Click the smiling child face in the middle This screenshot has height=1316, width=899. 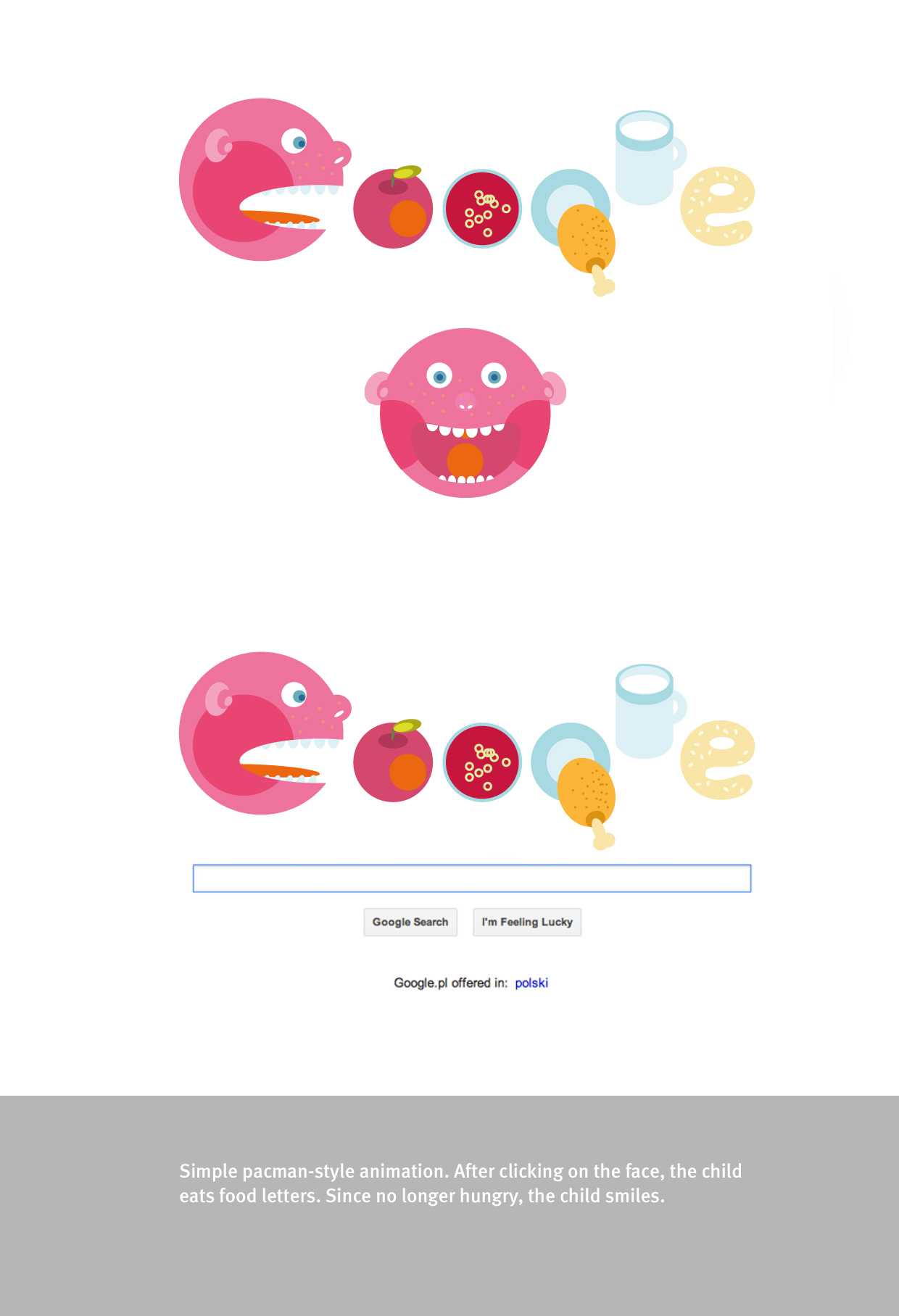[465, 413]
